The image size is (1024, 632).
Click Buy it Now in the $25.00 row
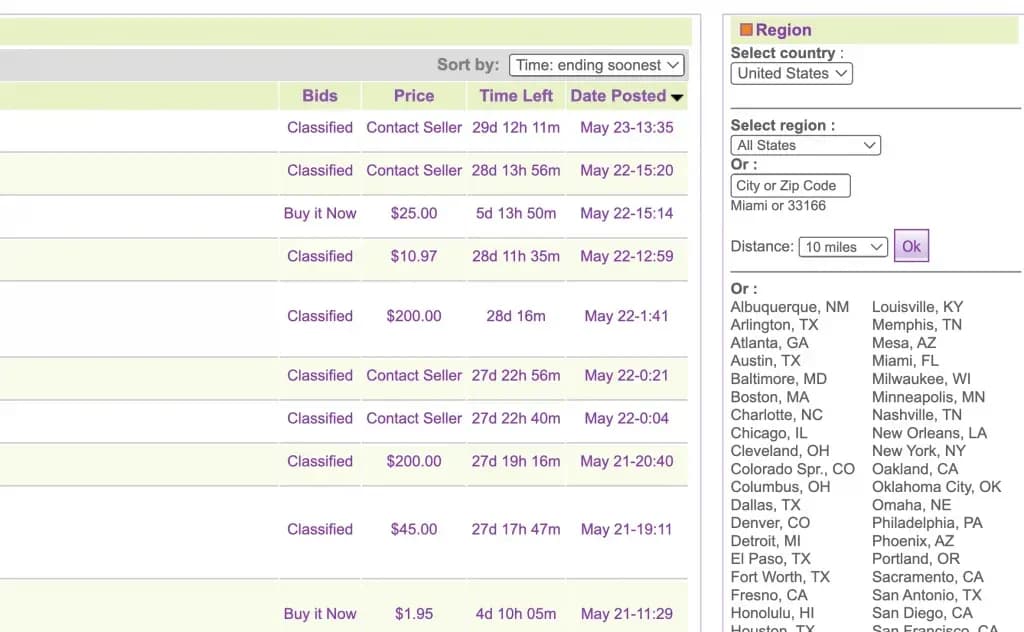point(319,213)
